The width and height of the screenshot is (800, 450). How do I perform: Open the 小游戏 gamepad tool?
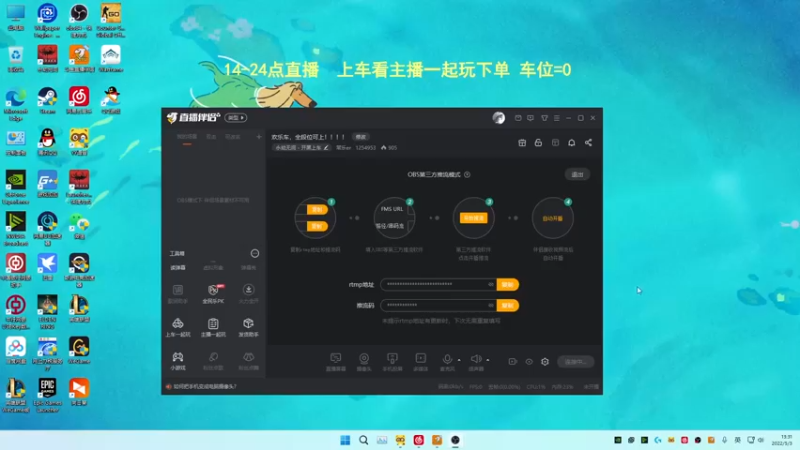[178, 361]
